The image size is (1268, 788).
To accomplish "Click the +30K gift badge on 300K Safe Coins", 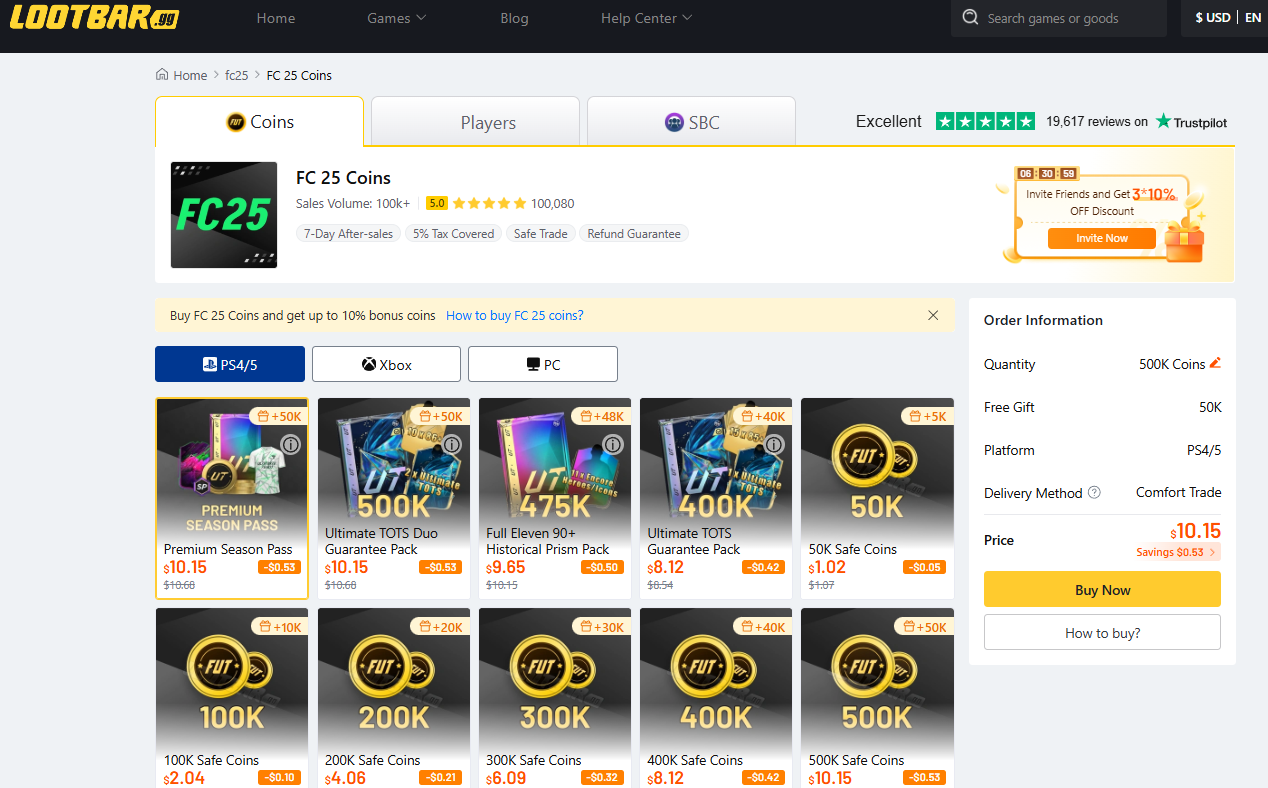I will coord(601,627).
